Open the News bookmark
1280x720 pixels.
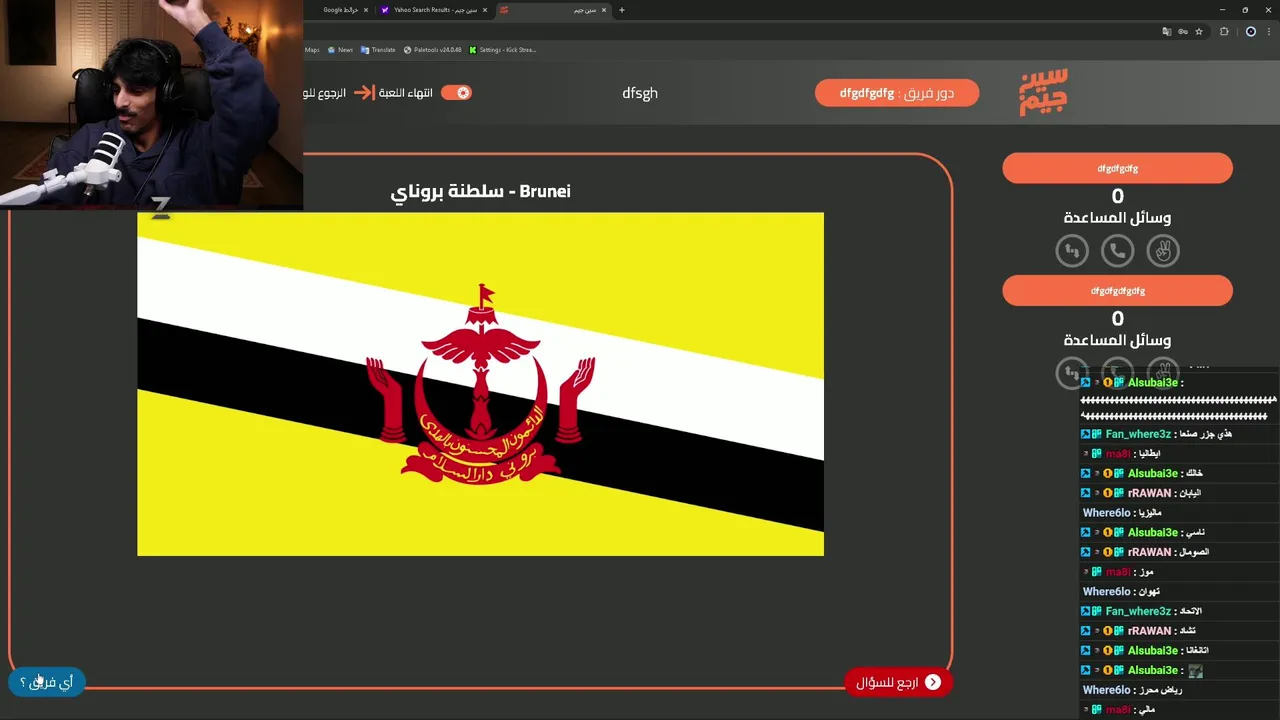tap(340, 49)
